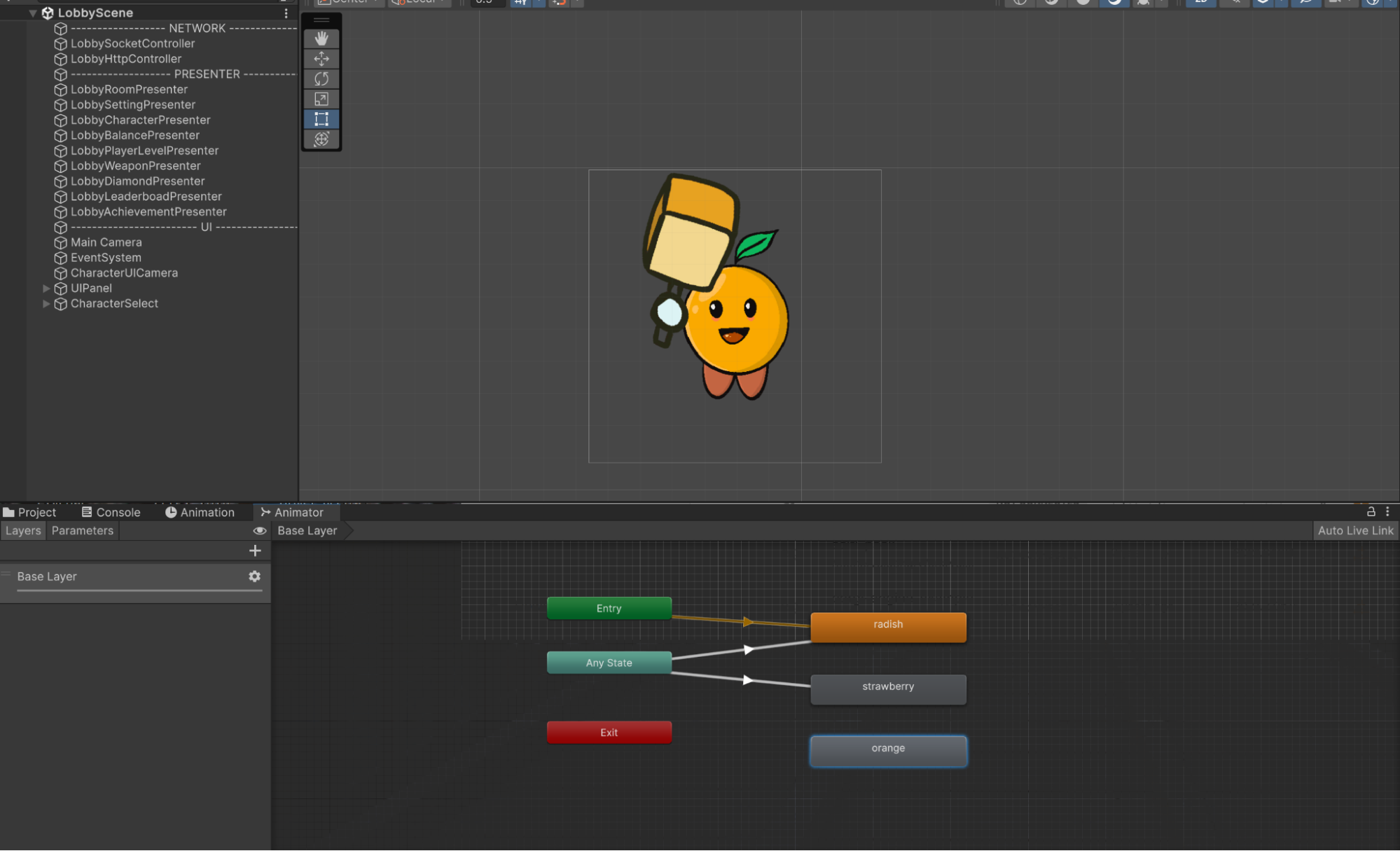Viewport: 1400px width, 851px height.
Task: Select LobbyAchievementPresenter in hierarchy
Action: coord(148,212)
